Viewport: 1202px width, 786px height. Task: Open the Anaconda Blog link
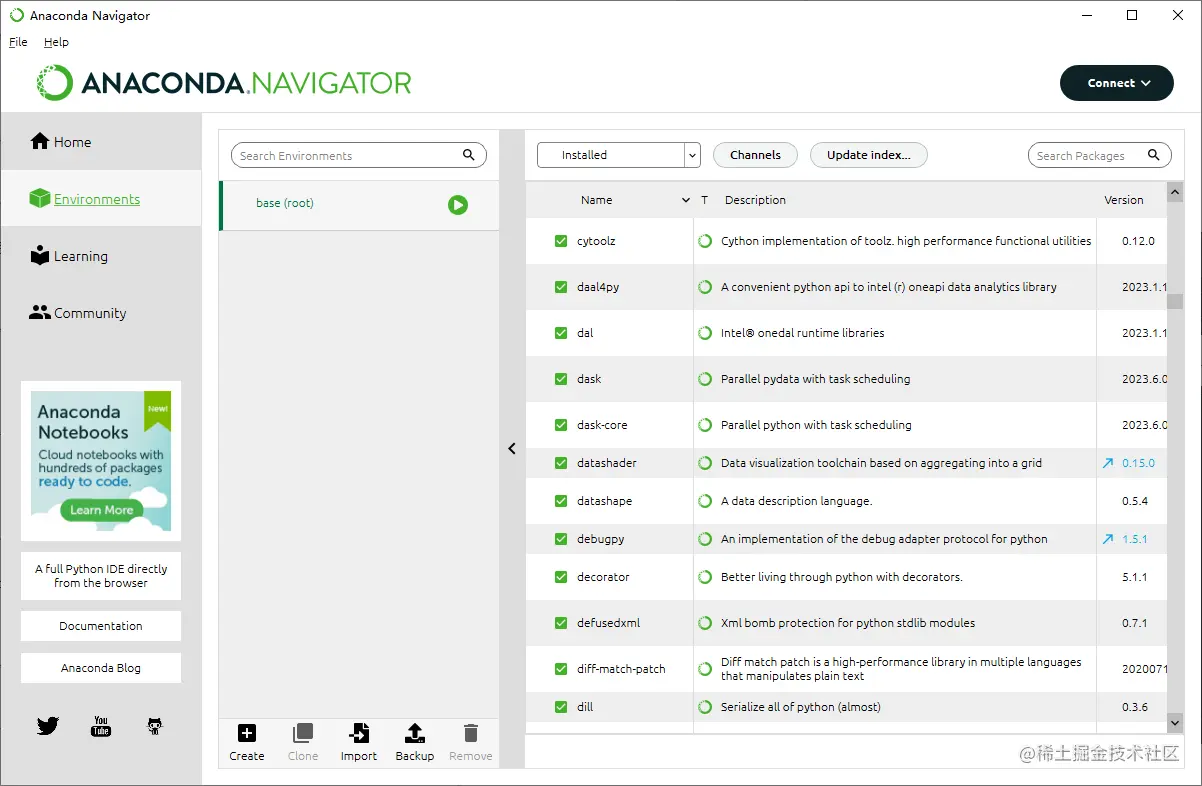pyautogui.click(x=101, y=668)
